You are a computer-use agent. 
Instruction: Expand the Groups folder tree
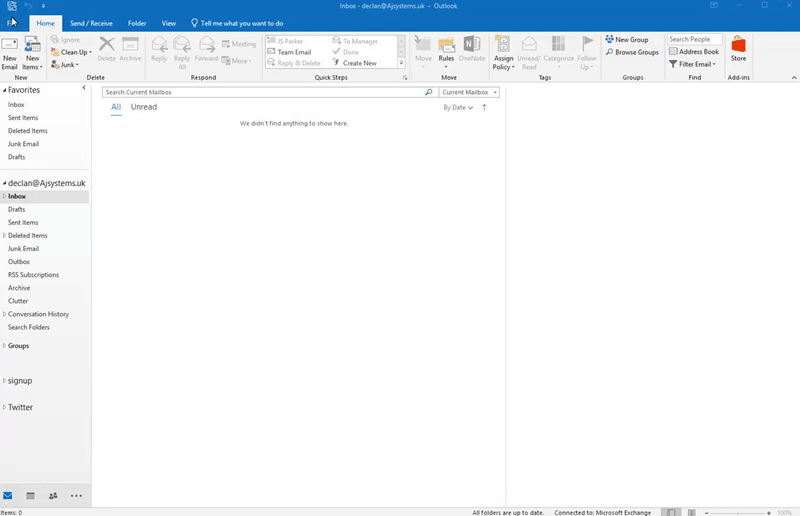pyautogui.click(x=4, y=346)
